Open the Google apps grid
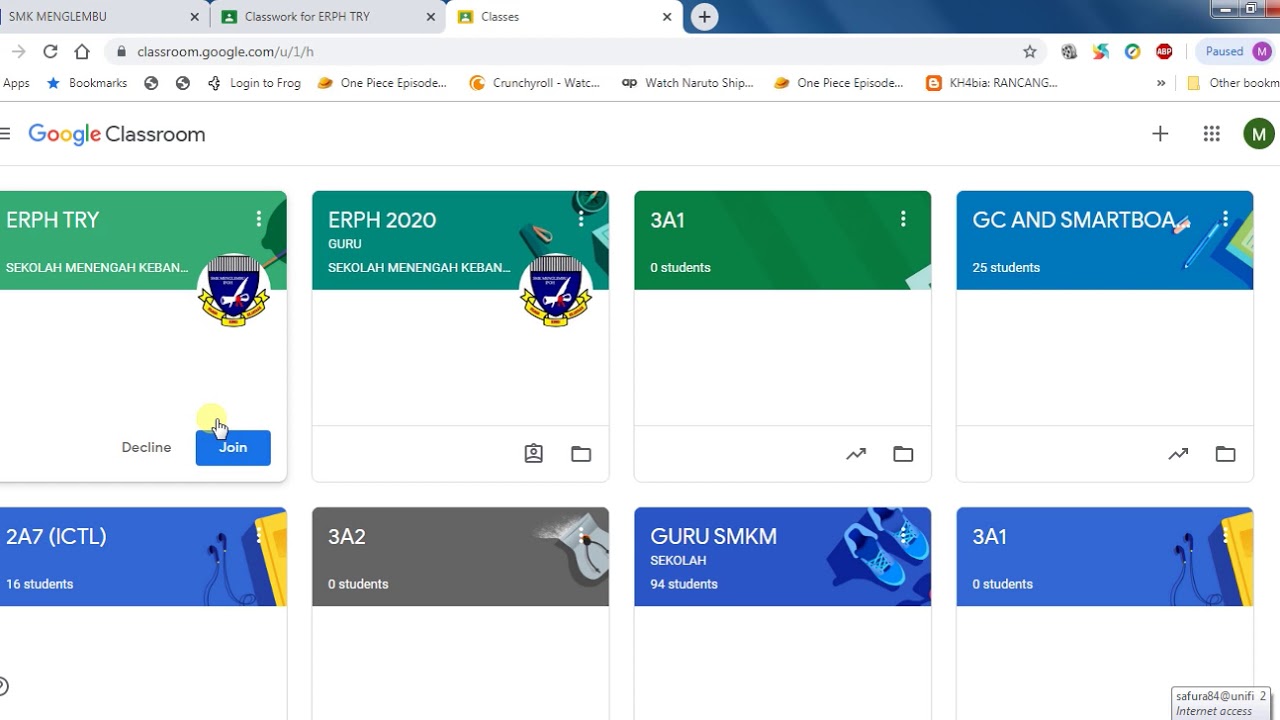The height and width of the screenshot is (720, 1280). point(1212,134)
